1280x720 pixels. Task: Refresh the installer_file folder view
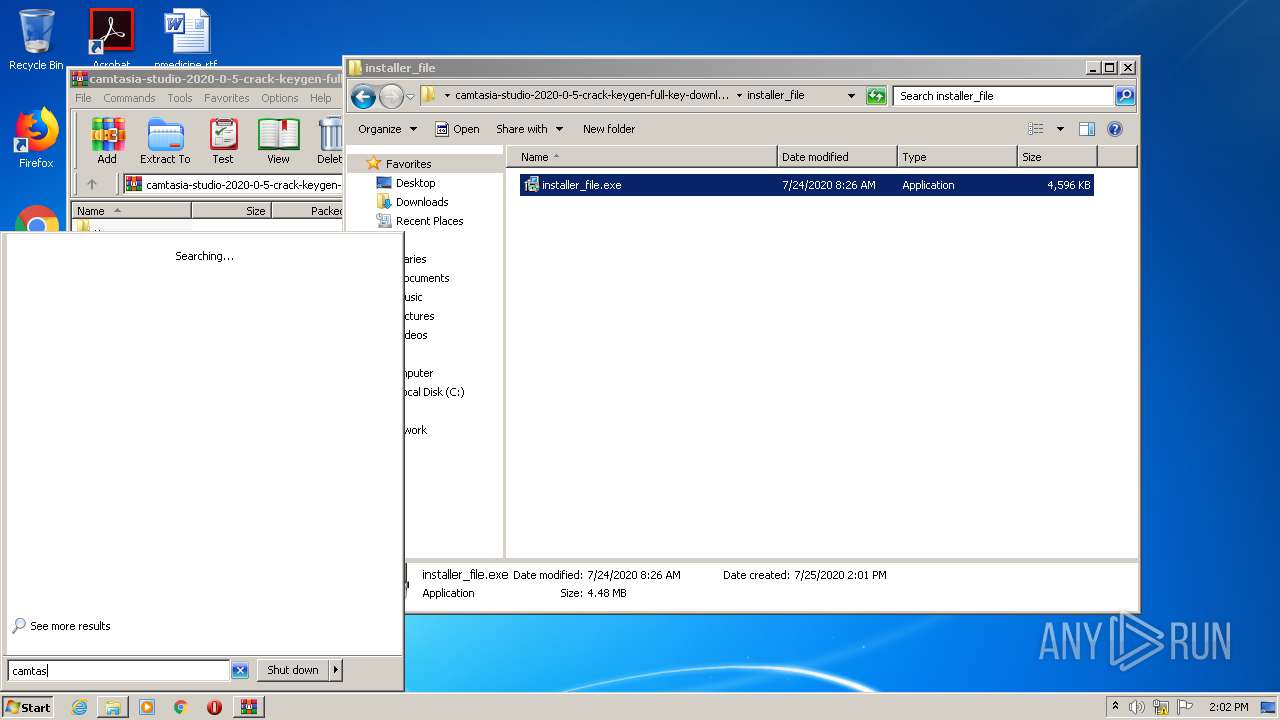pos(876,96)
